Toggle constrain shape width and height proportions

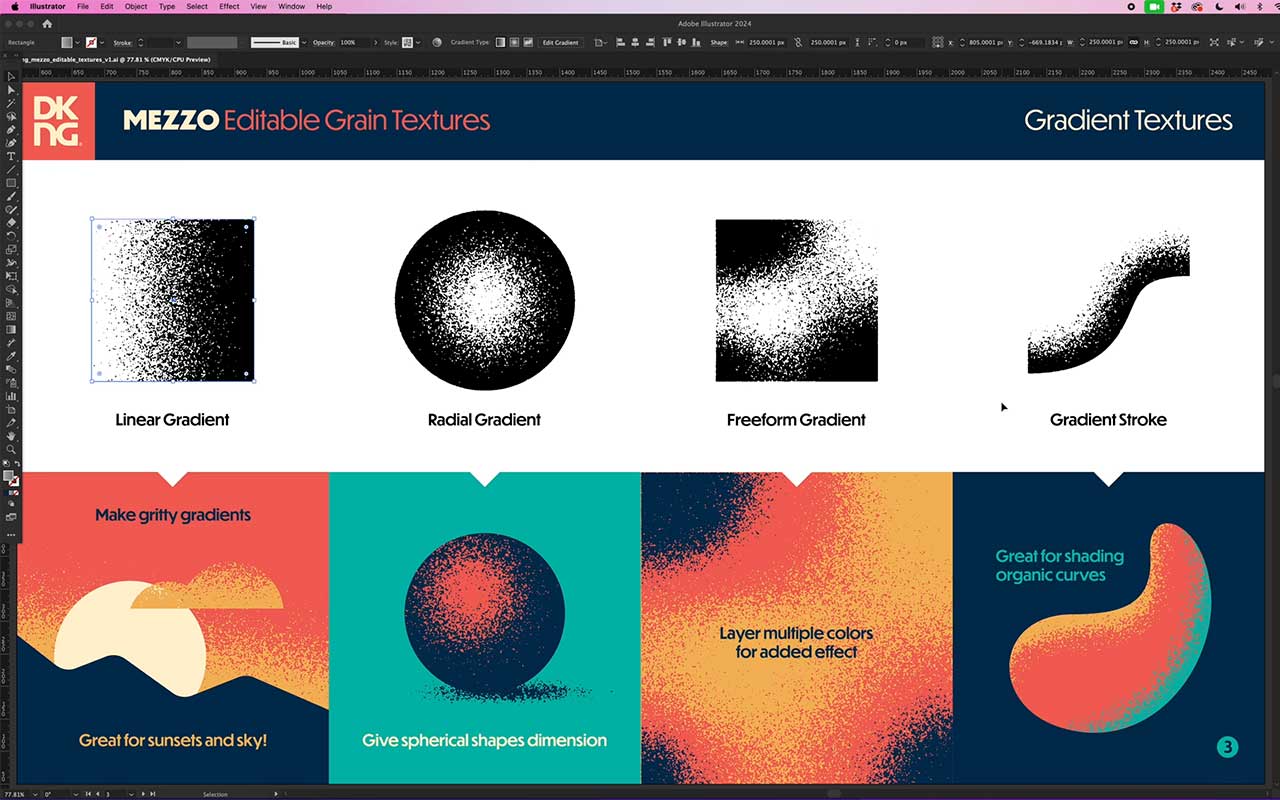tap(799, 43)
